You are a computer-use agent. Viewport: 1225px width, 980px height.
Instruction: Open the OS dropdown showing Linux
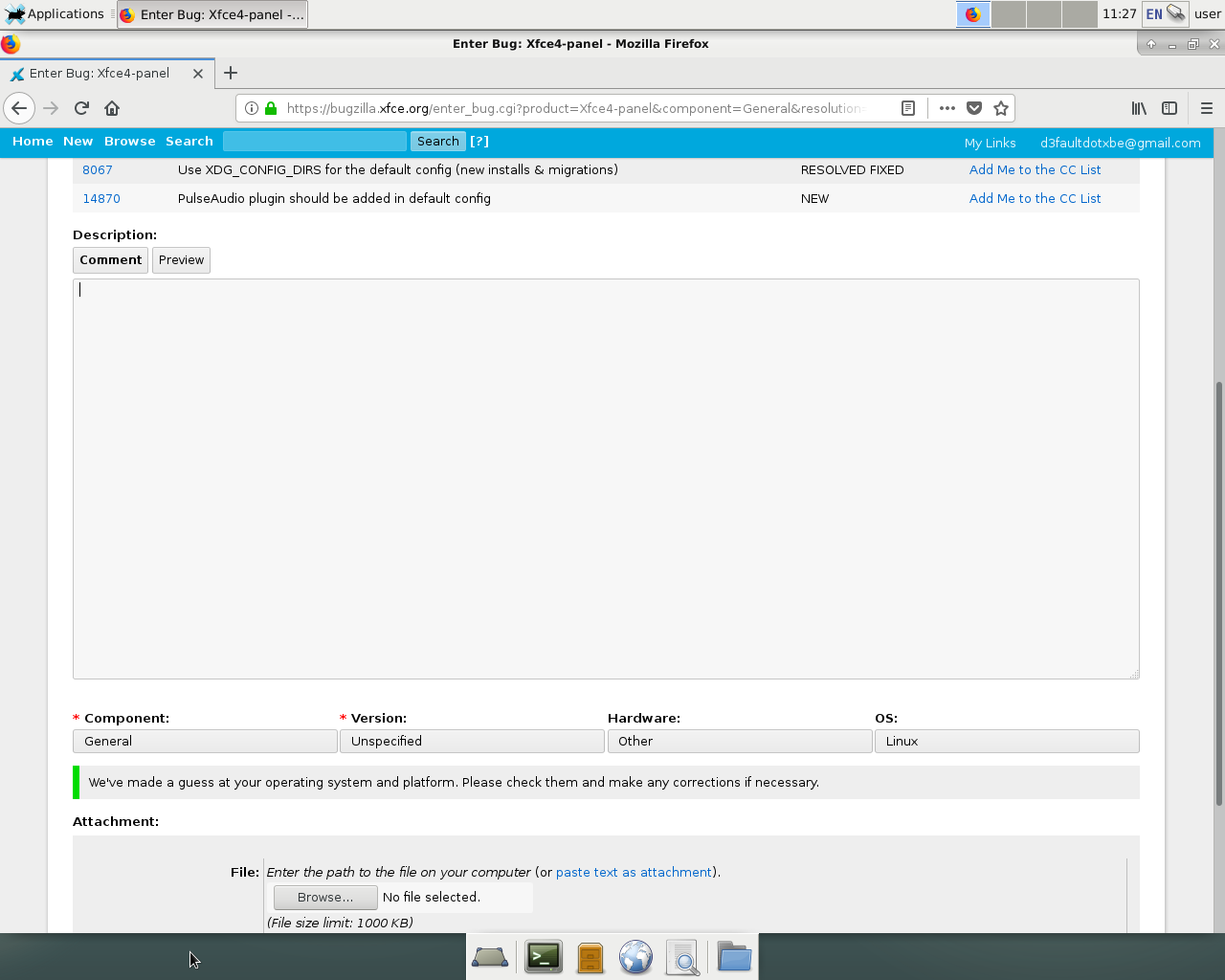(1007, 742)
